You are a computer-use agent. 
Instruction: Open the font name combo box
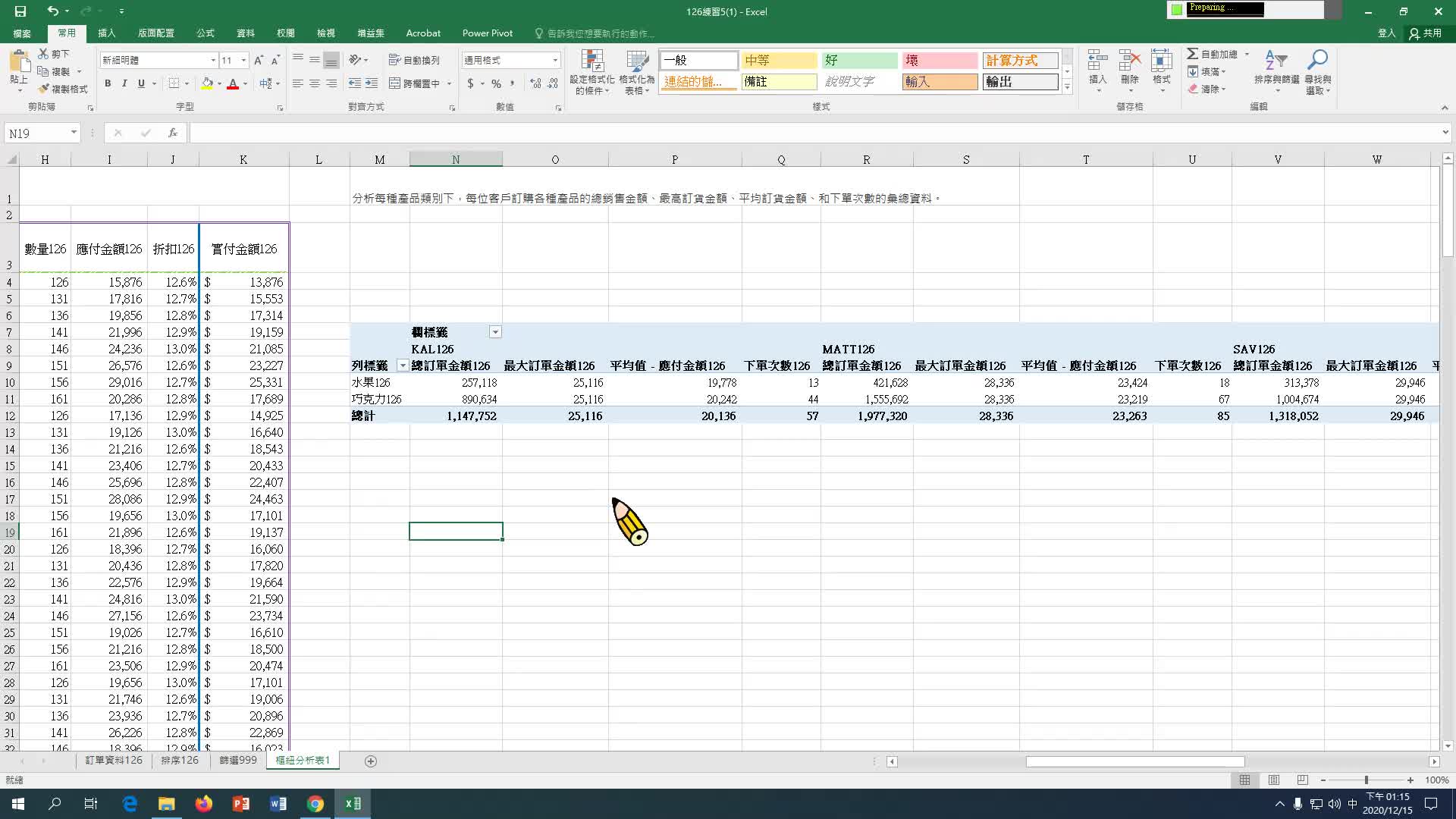coord(158,60)
